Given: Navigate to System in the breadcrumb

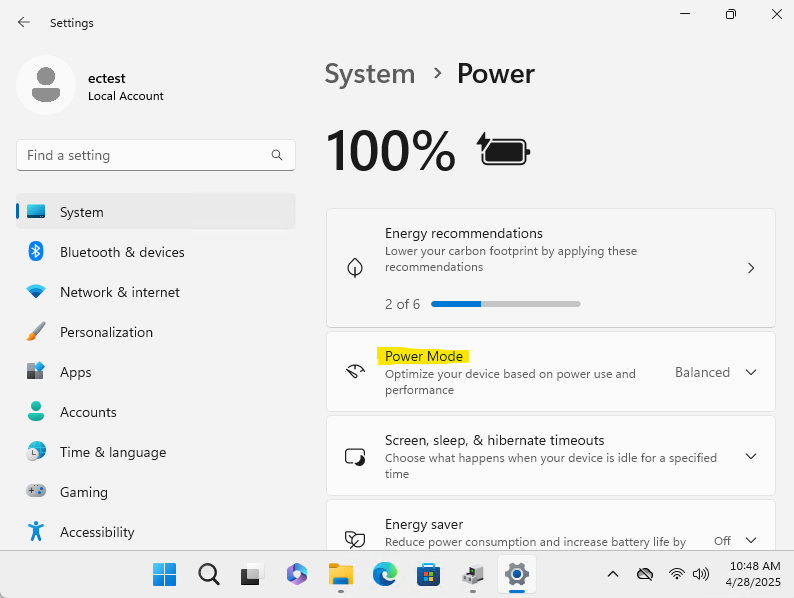Looking at the screenshot, I should click(x=369, y=74).
